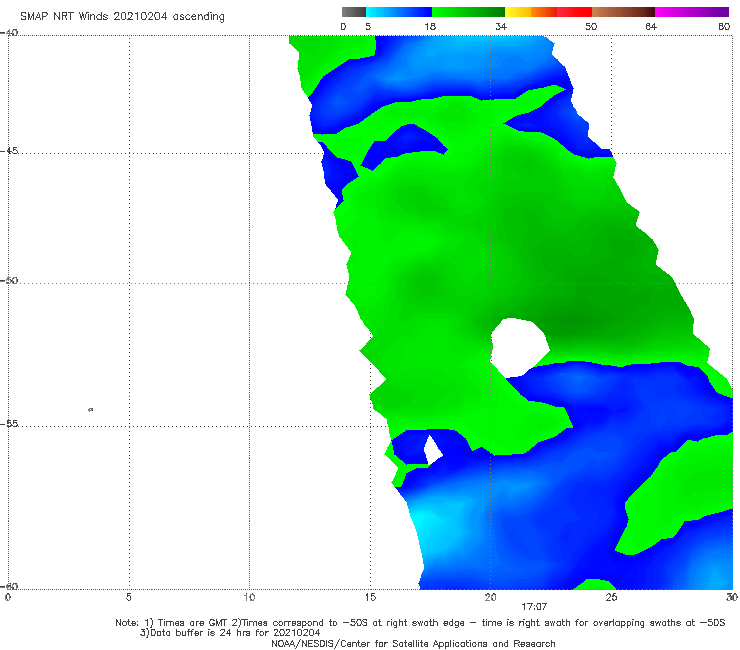Viewport: 740px width, 650px height.
Task: Click the yellow-red 34-50 colorbar segment
Action: [548, 12]
